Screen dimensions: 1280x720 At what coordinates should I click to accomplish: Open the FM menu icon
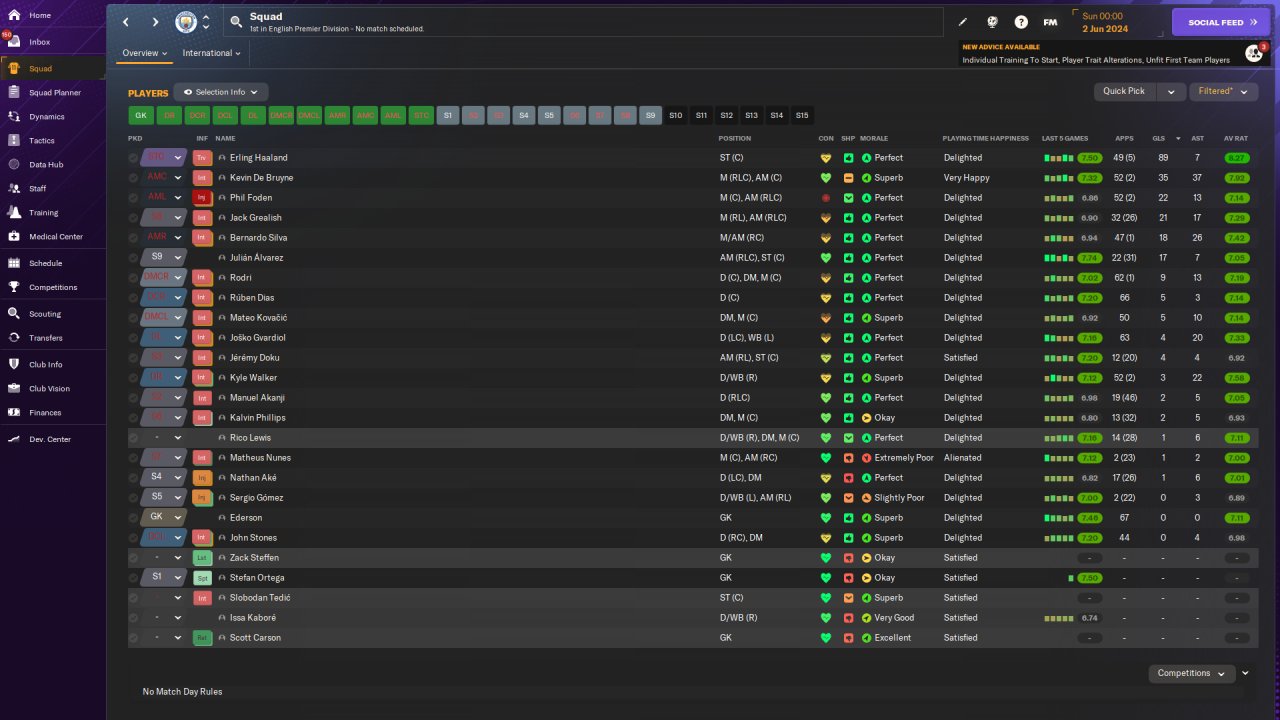click(x=1050, y=22)
